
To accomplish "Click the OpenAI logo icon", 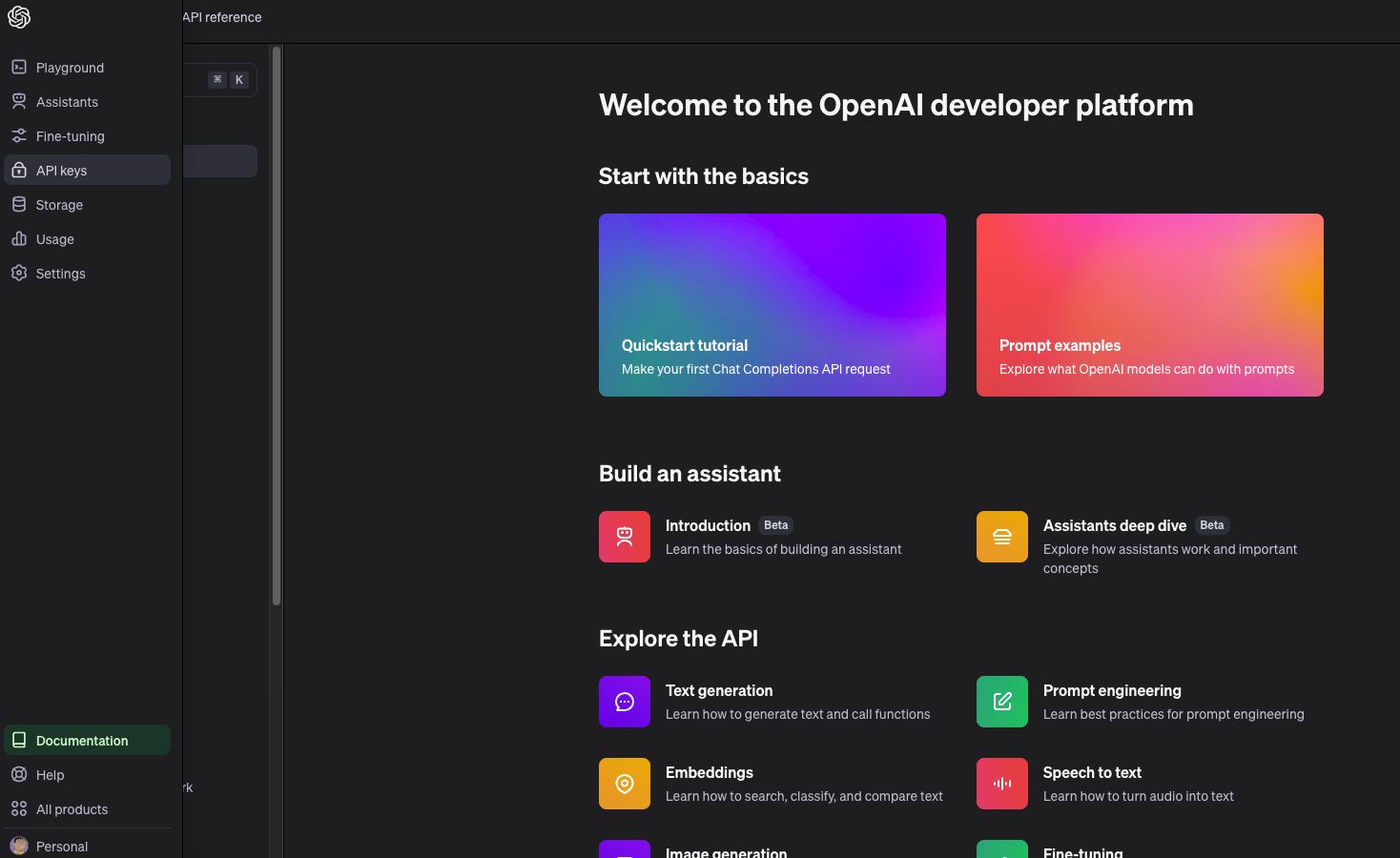I will pyautogui.click(x=19, y=17).
